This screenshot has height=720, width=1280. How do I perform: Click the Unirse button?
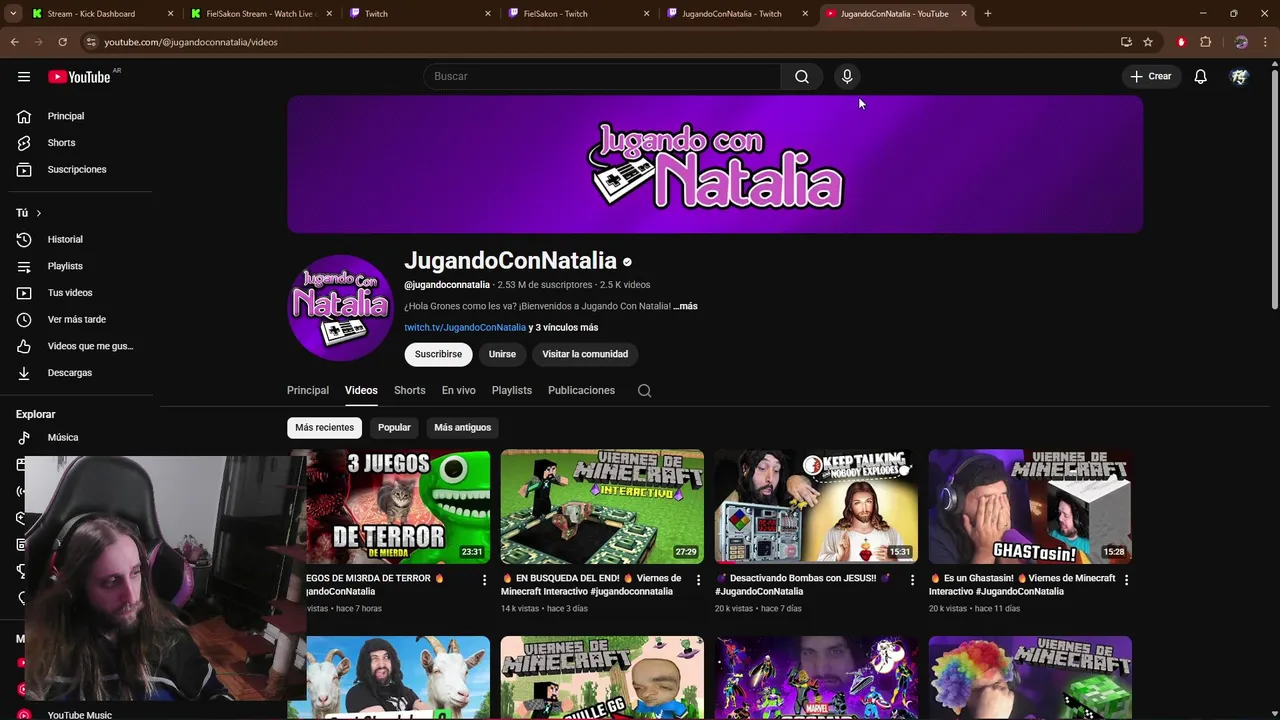point(502,354)
